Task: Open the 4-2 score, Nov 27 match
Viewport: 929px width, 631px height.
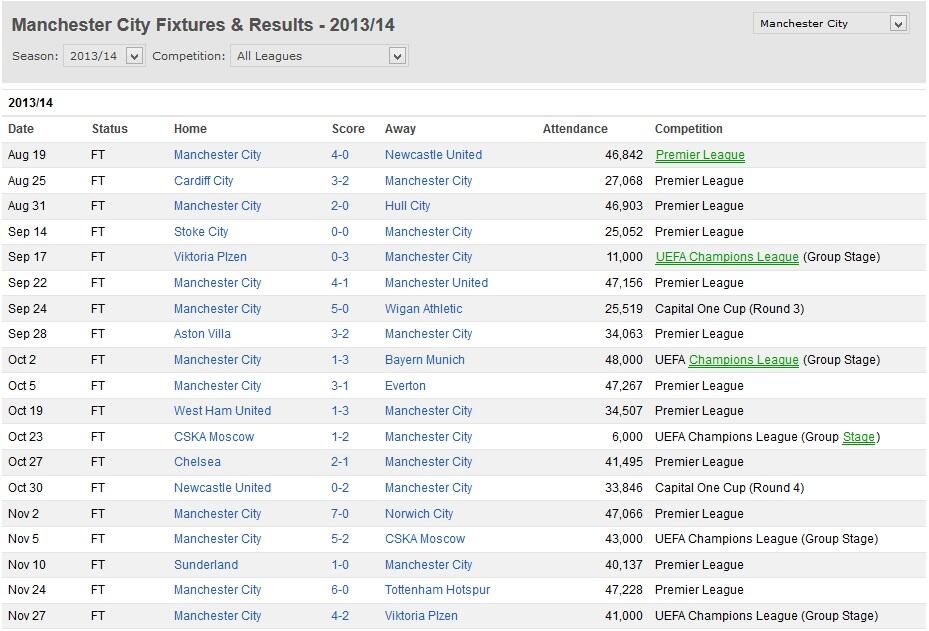Action: point(340,616)
